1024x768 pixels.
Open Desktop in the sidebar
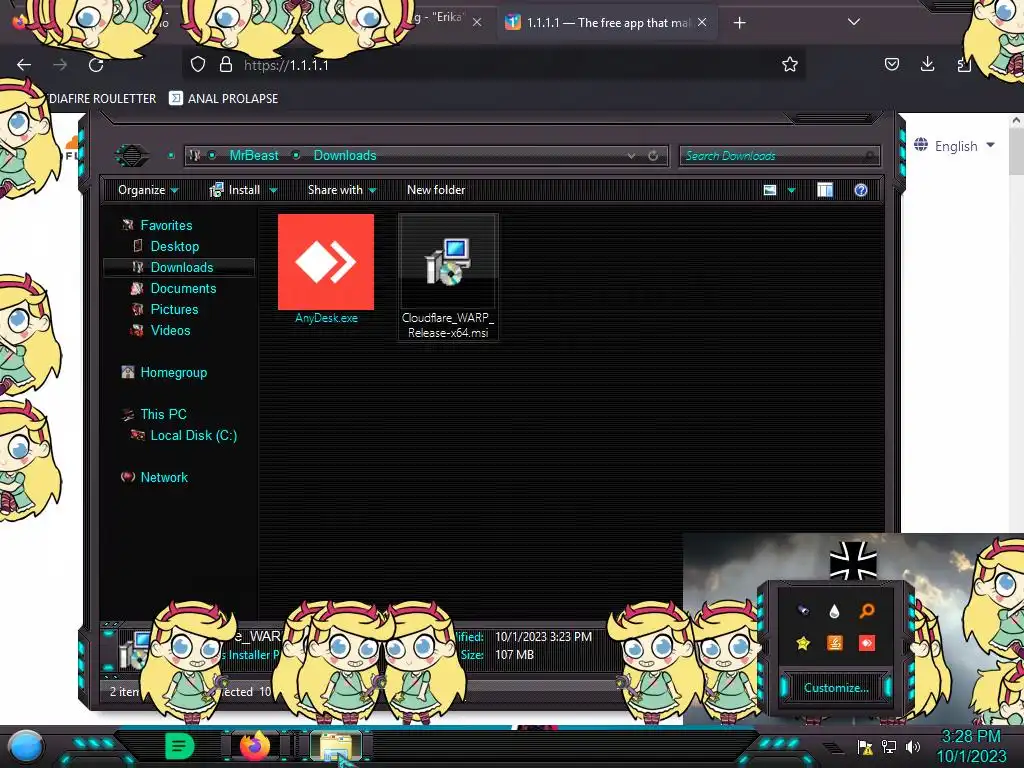pyautogui.click(x=174, y=246)
